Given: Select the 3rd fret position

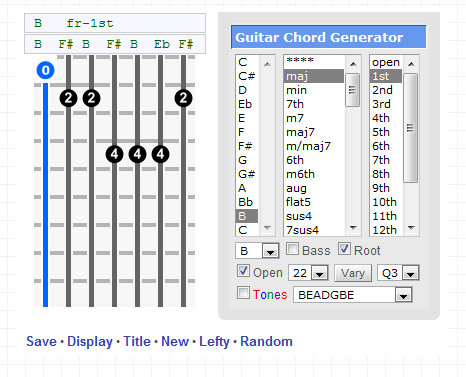Looking at the screenshot, I should [x=386, y=104].
